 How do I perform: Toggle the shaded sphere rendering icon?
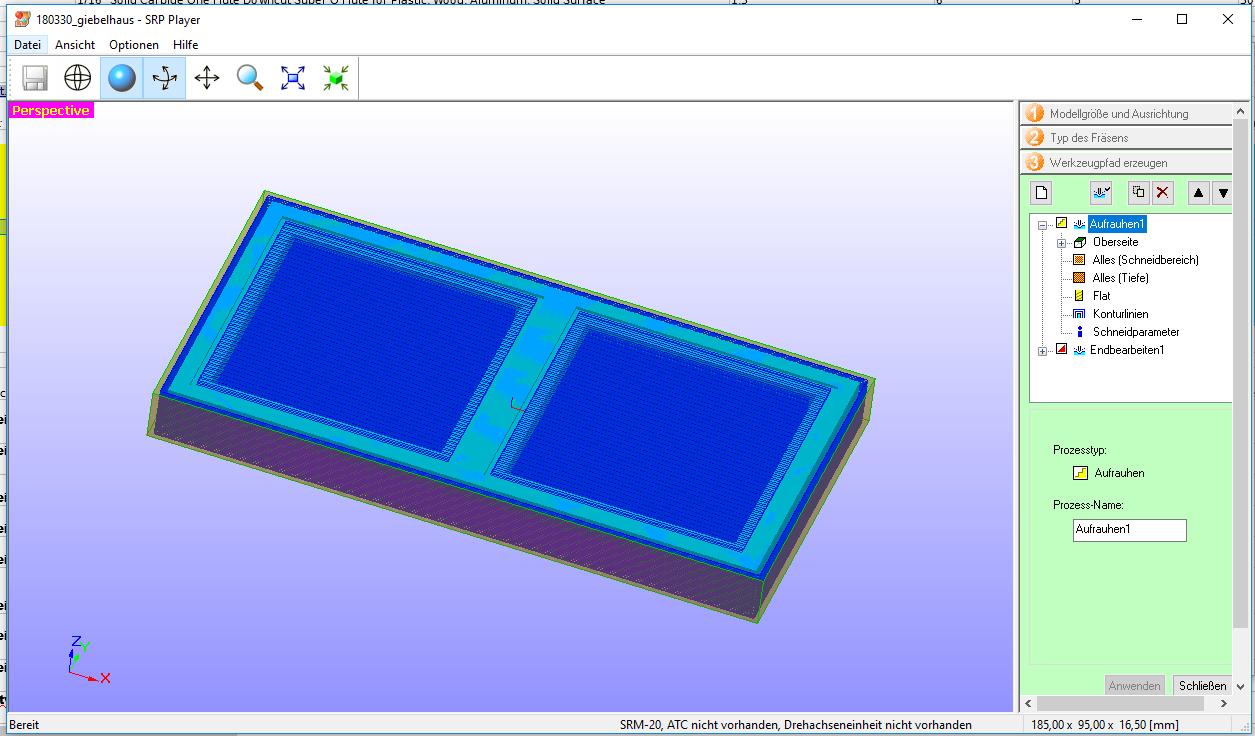pos(122,78)
